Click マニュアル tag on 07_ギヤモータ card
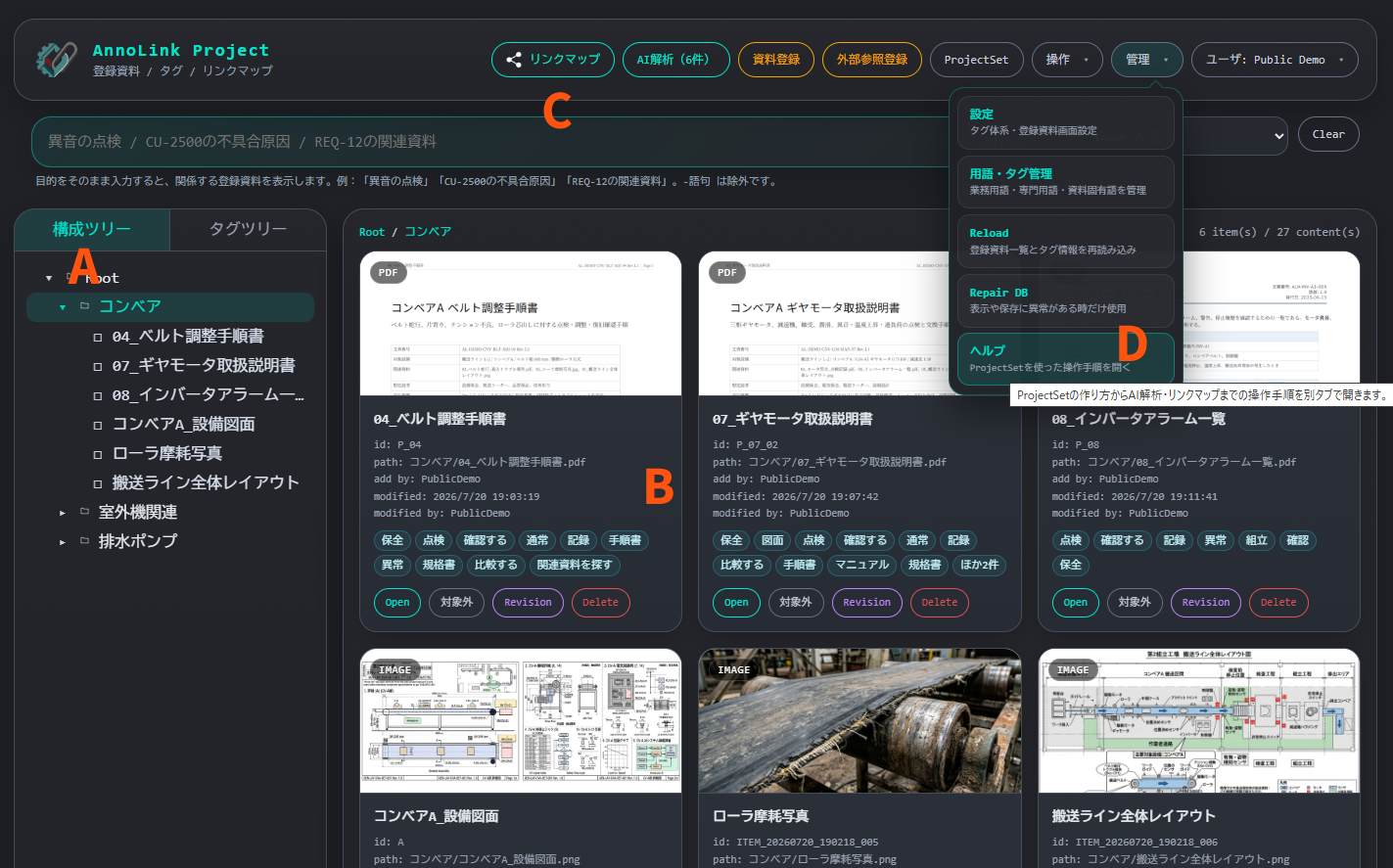Image resolution: width=1393 pixels, height=868 pixels. coord(861,566)
